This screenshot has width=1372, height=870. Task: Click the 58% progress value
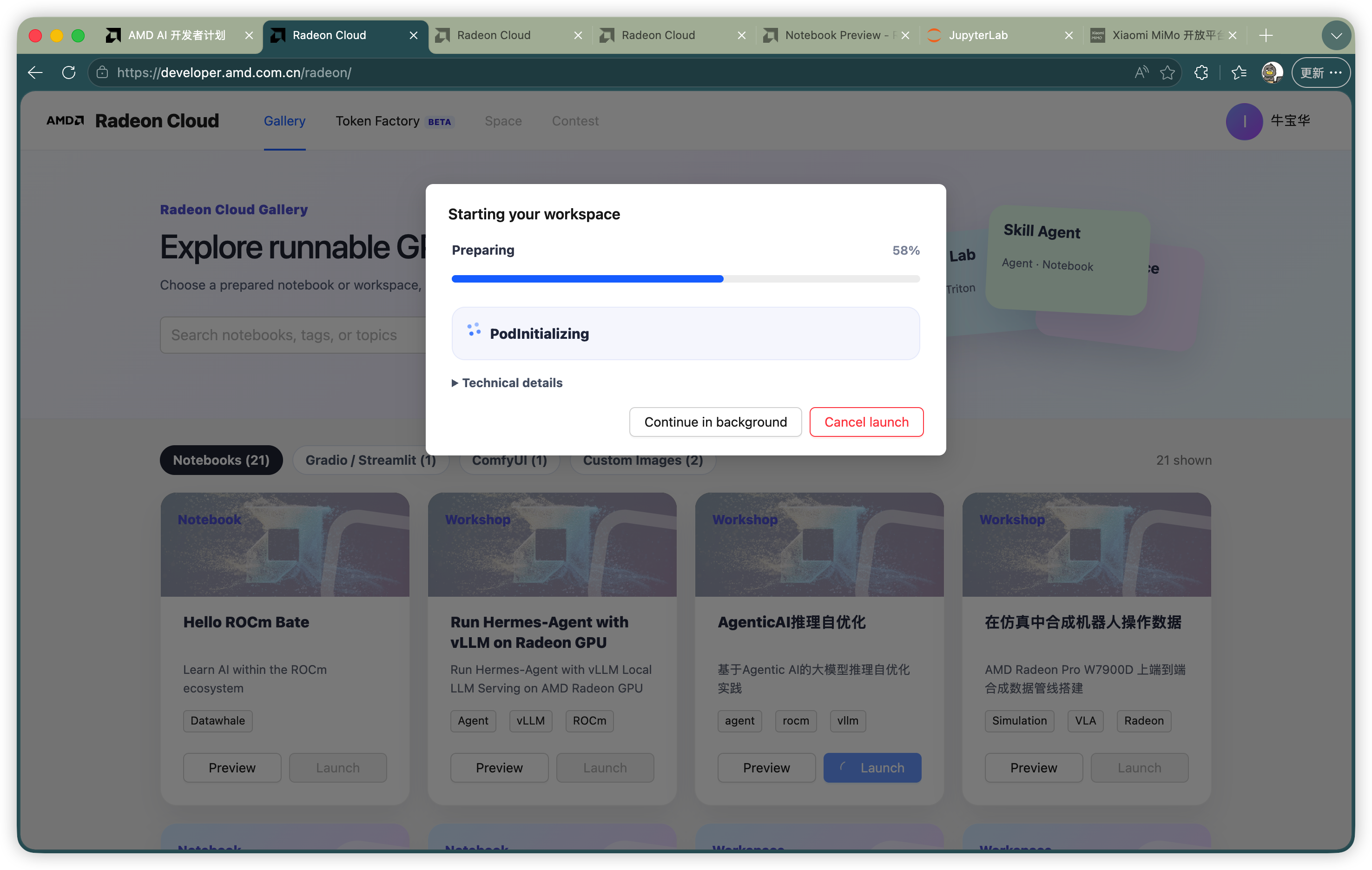click(x=906, y=250)
